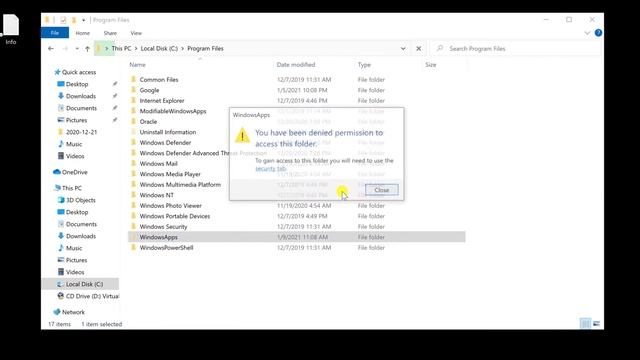Sort by the Type column header

pos(364,64)
